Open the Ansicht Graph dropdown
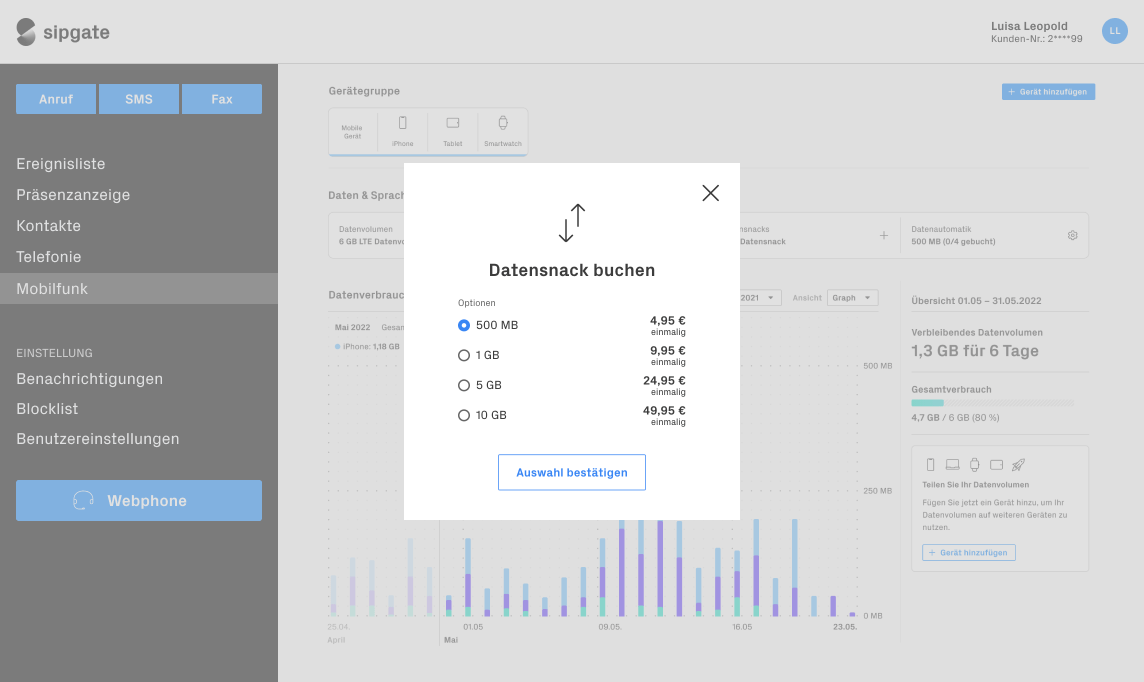 [x=852, y=298]
